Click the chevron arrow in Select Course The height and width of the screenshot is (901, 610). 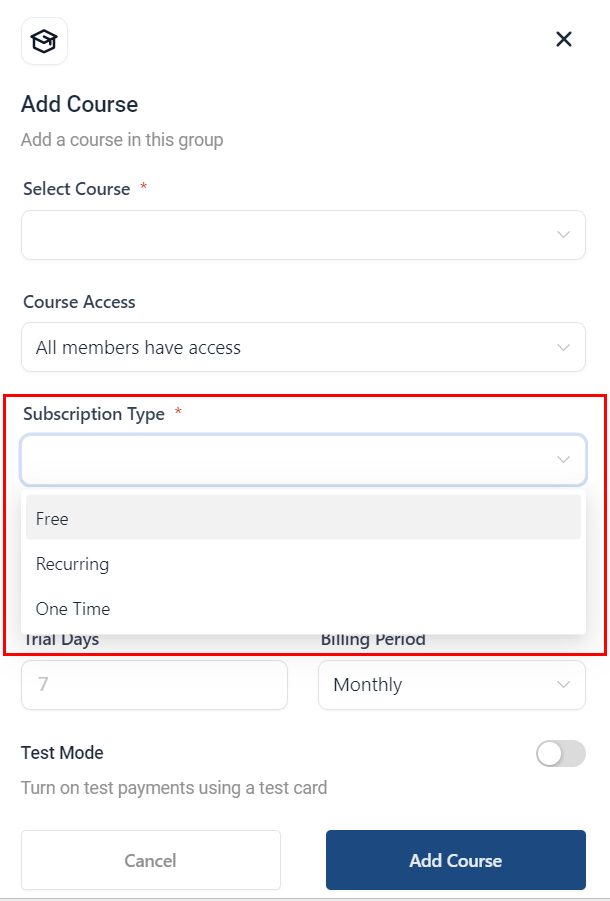click(564, 235)
